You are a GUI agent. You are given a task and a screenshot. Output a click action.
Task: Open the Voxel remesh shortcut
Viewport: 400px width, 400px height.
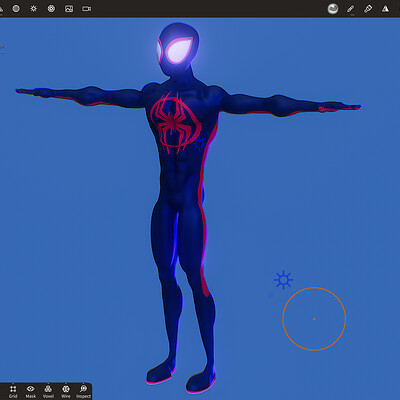click(x=48, y=392)
